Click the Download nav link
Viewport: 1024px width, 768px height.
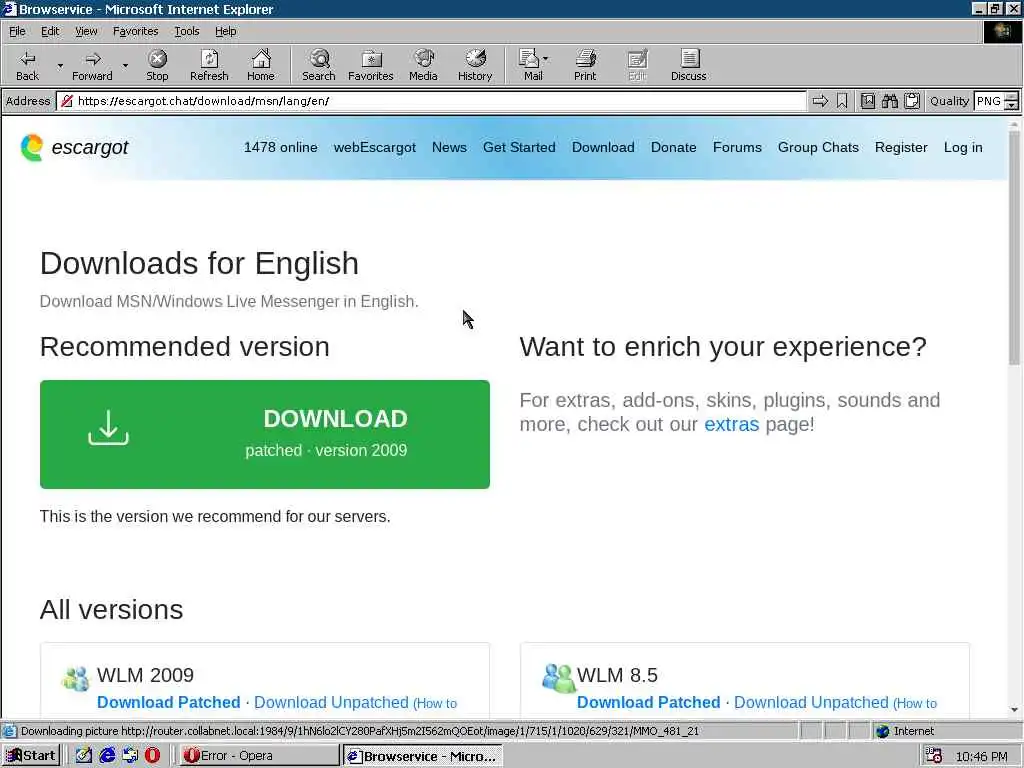(603, 147)
